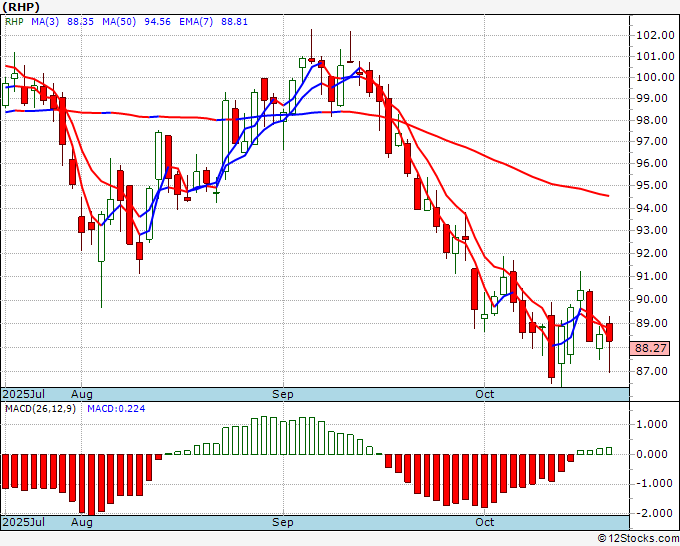Click the 100.00 price axis label

pyautogui.click(x=655, y=78)
